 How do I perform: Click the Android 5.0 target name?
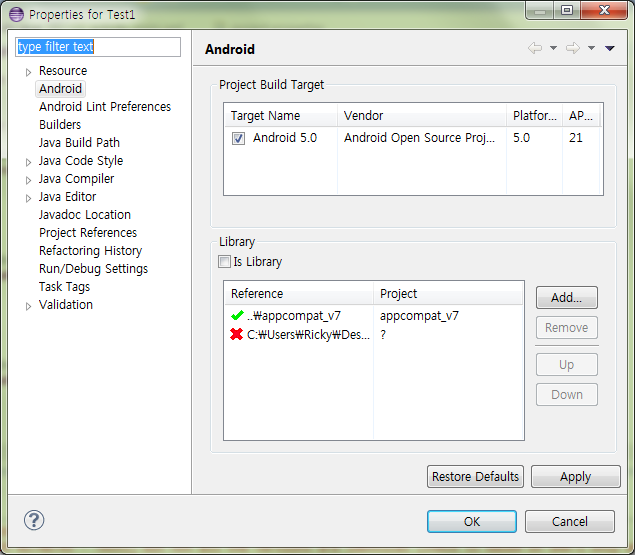[285, 138]
